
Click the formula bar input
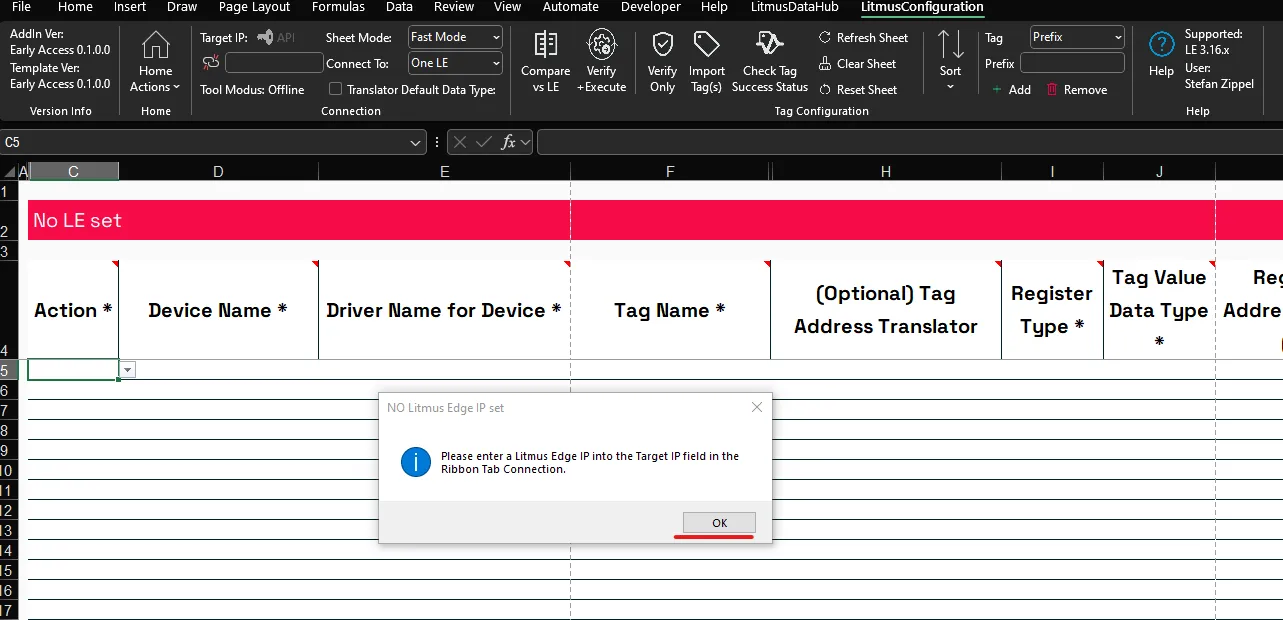click(910, 143)
